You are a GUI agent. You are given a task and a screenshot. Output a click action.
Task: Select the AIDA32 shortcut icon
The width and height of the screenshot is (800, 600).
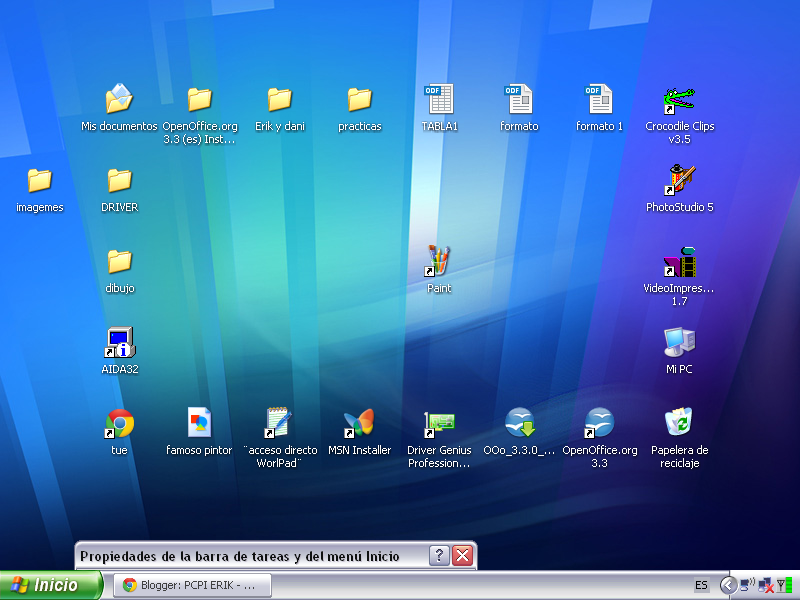coord(119,342)
